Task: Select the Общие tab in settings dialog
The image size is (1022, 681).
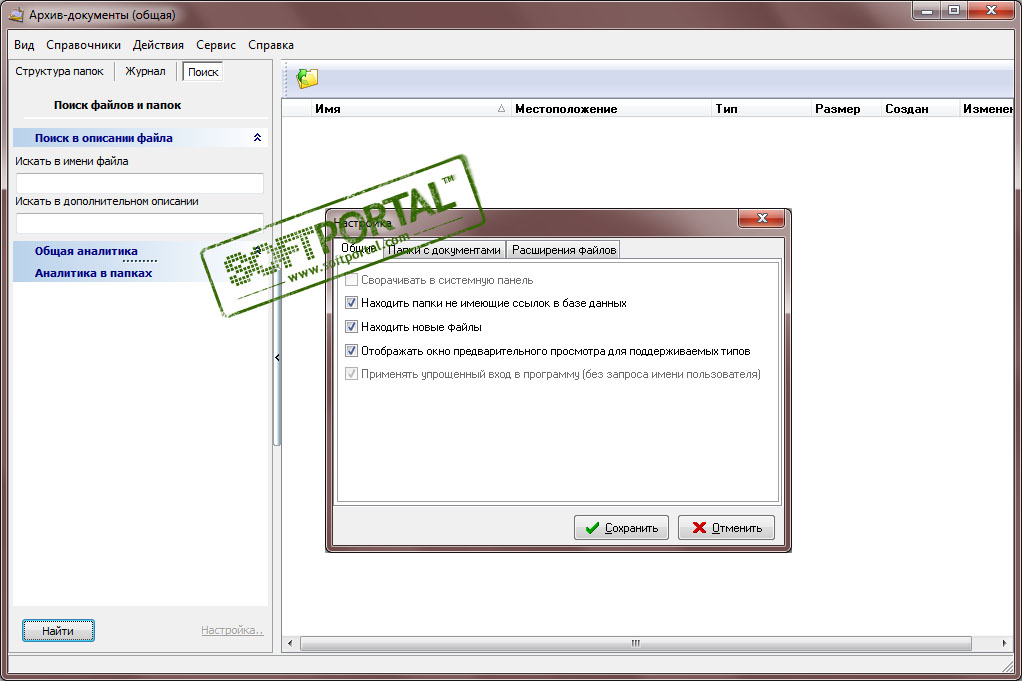Action: pyautogui.click(x=358, y=248)
